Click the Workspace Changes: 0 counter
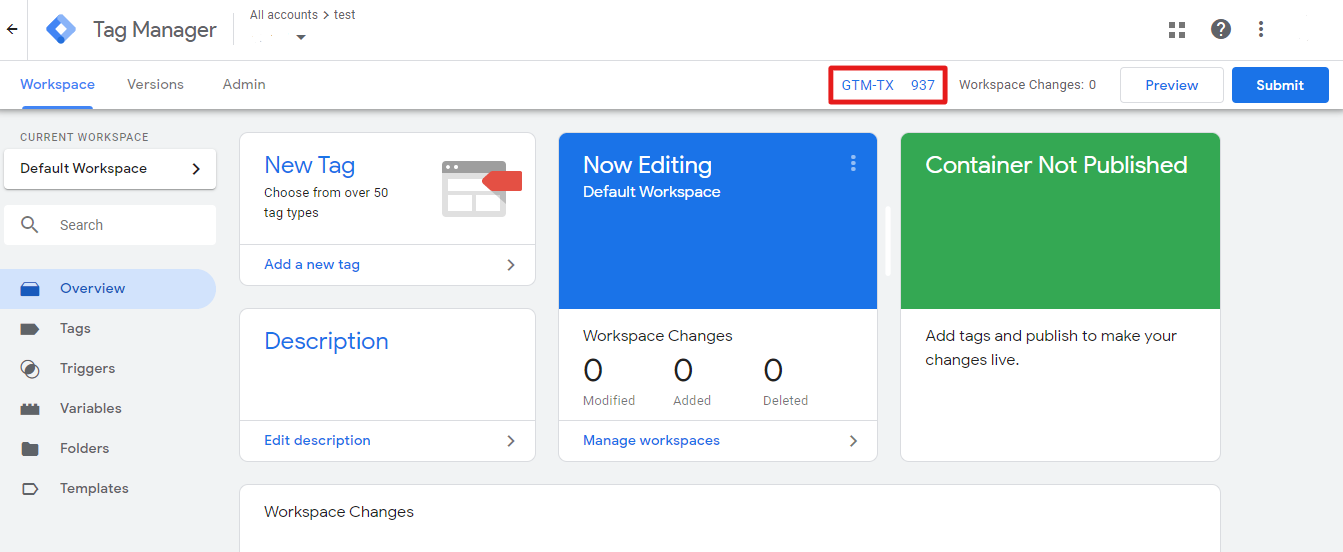The width and height of the screenshot is (1343, 552). [x=1027, y=85]
